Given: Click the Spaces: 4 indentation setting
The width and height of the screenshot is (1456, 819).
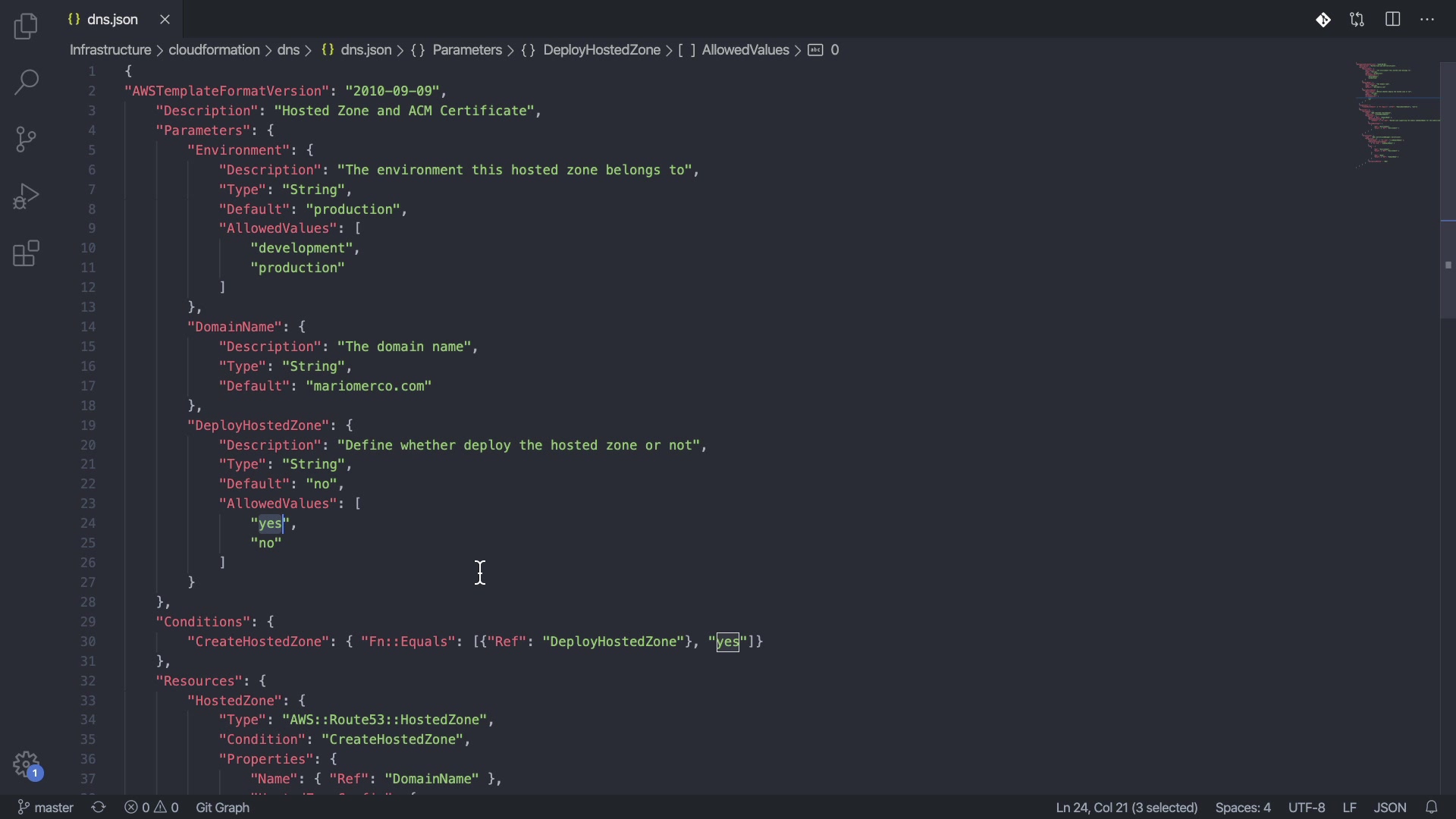Looking at the screenshot, I should click(1243, 808).
